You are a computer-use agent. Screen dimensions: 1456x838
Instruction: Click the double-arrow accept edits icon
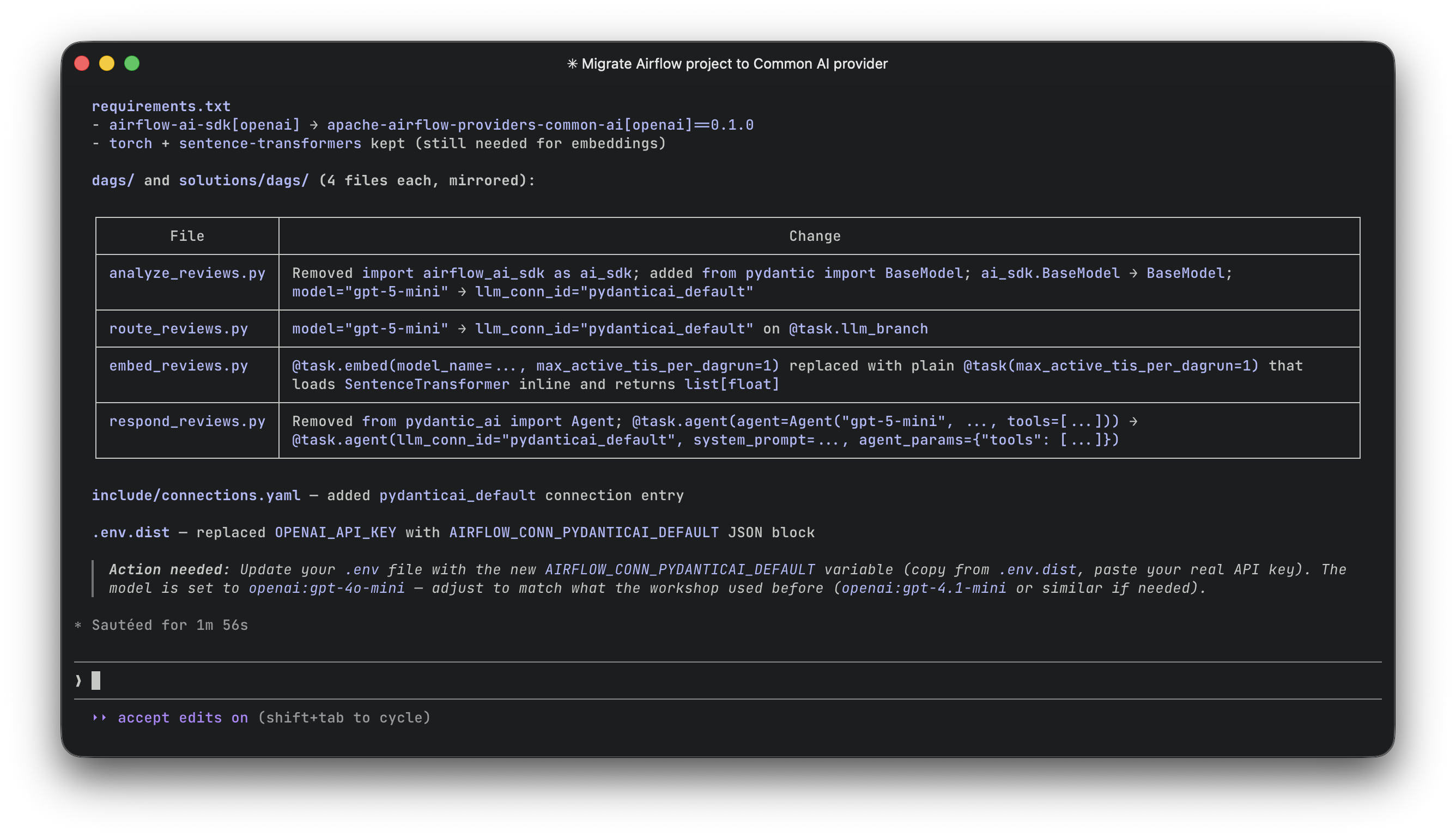tap(100, 718)
